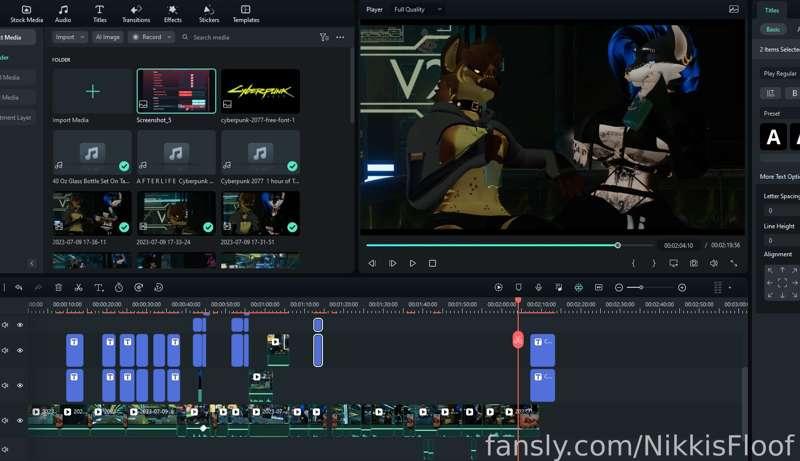Click the render preview icon on timeline toolbar
Screen dimensions: 800x461
point(498,288)
